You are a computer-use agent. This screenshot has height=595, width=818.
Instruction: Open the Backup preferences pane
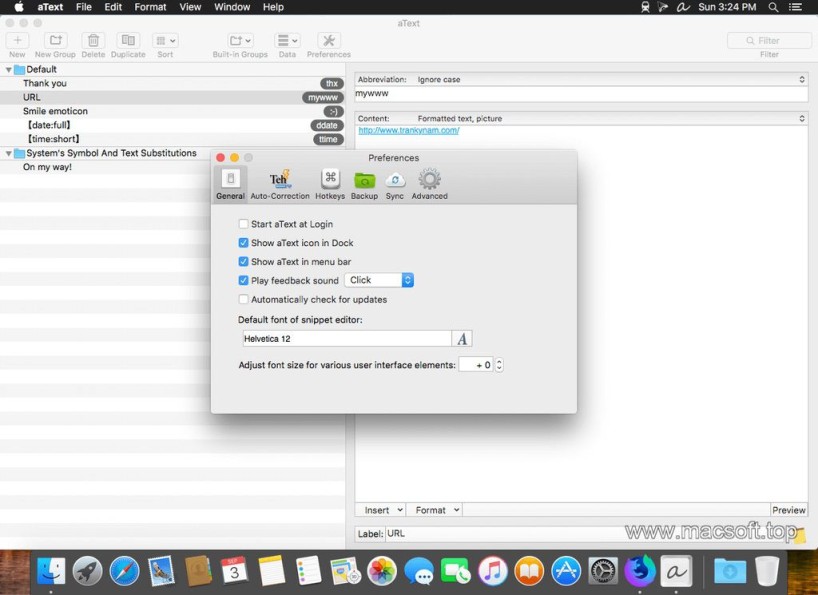tap(364, 183)
